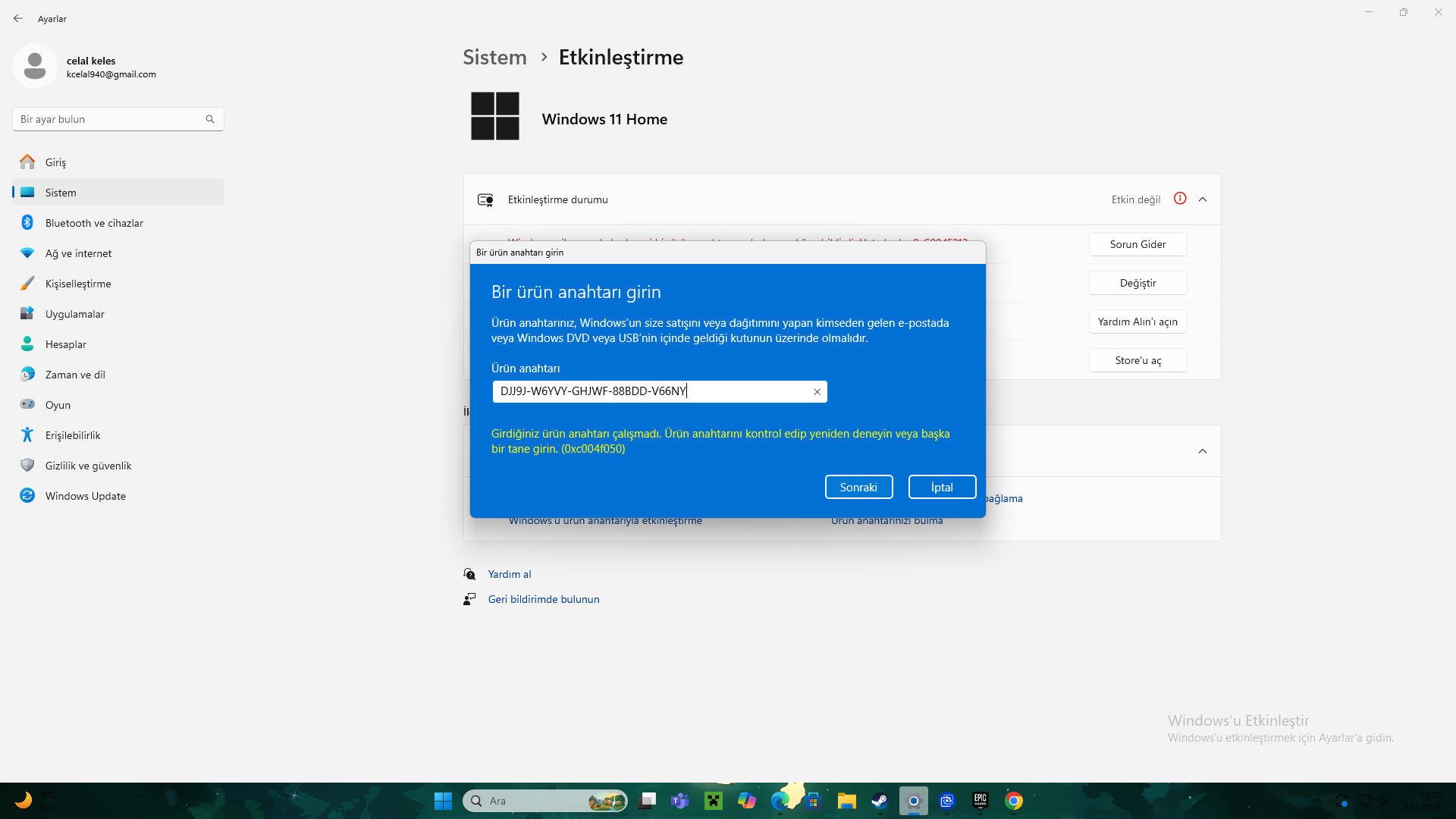Click the Oyun gamepad icon
The height and width of the screenshot is (819, 1456).
(x=27, y=404)
